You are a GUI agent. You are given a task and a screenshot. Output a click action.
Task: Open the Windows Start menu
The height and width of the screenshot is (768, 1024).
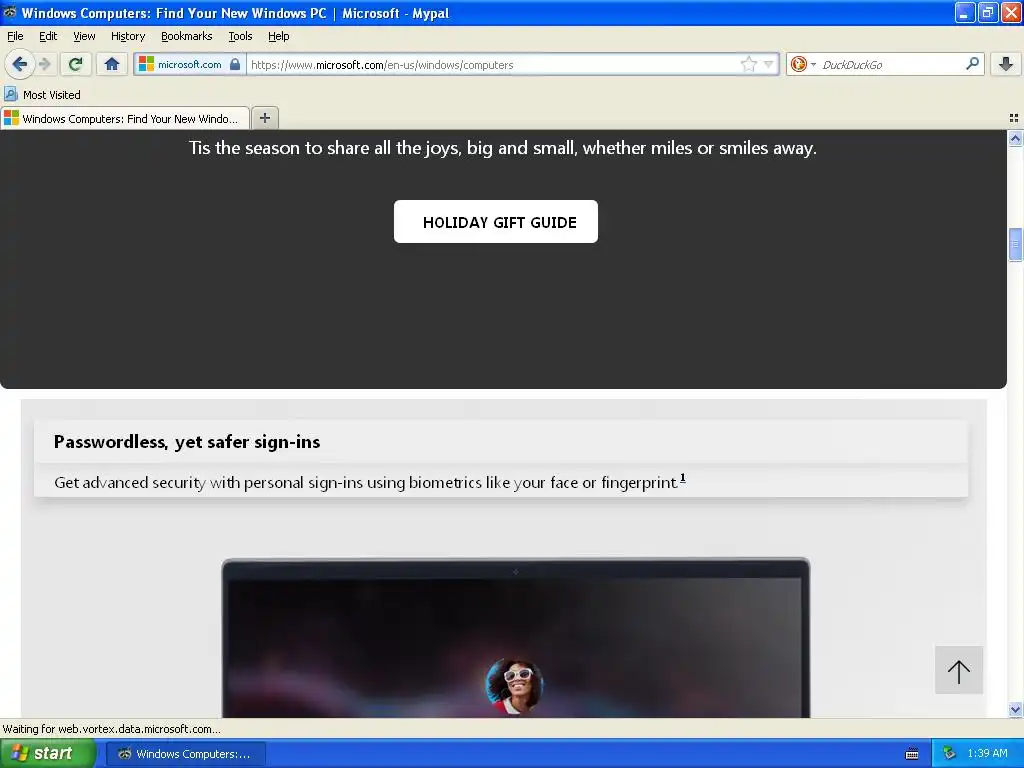[48, 754]
